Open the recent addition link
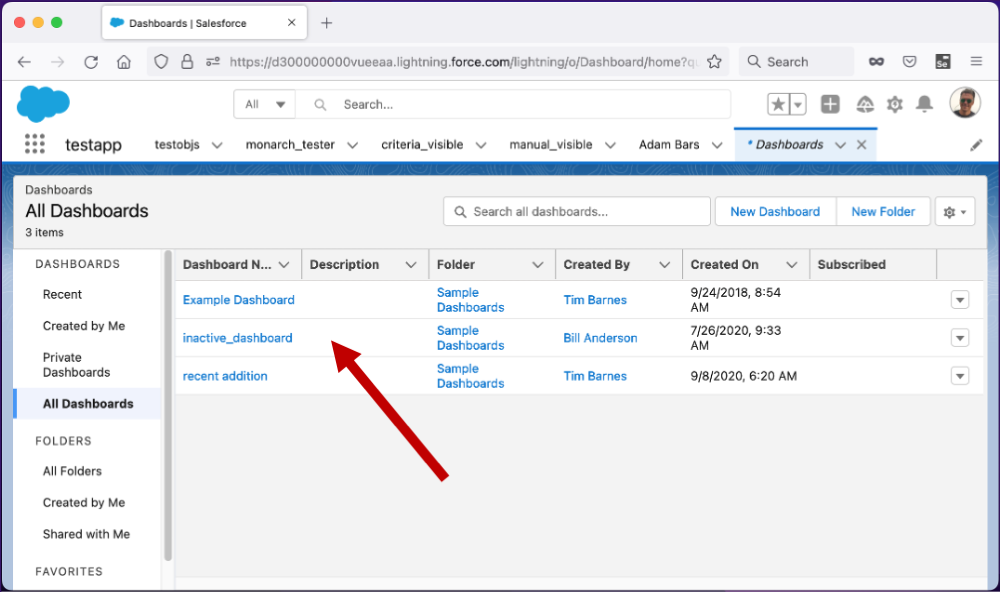The width and height of the screenshot is (1000, 592). [225, 376]
